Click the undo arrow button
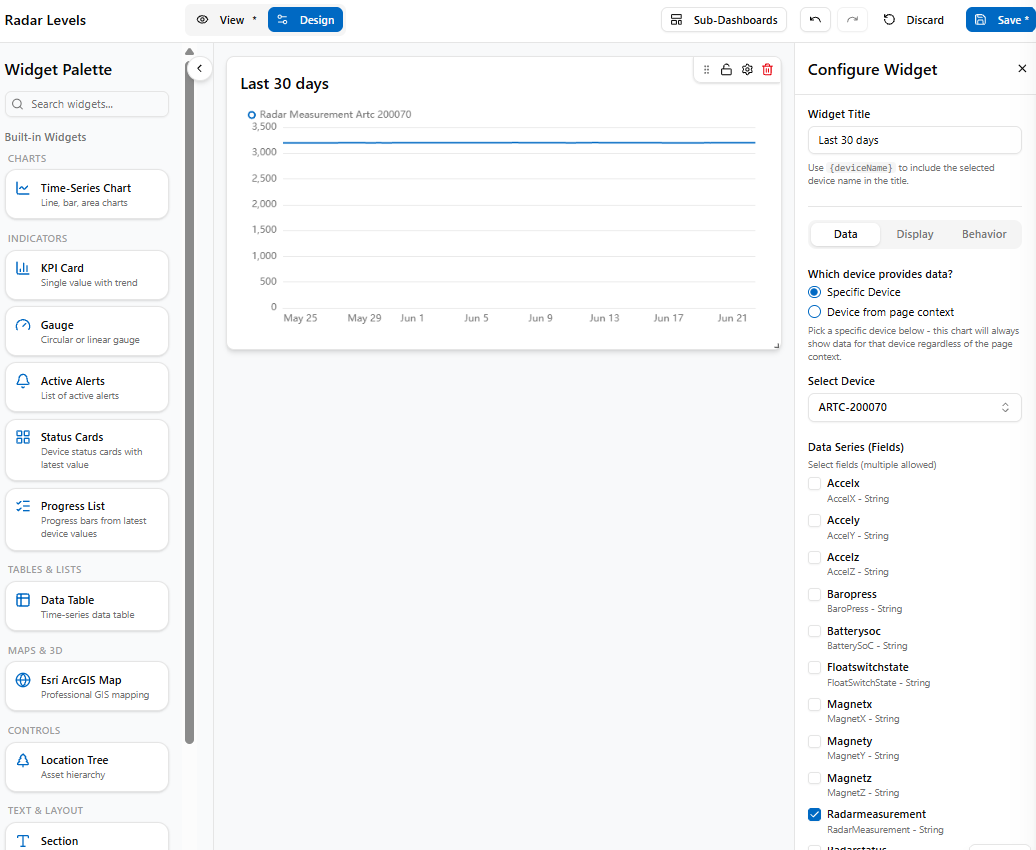Image resolution: width=1036 pixels, height=850 pixels. (815, 20)
